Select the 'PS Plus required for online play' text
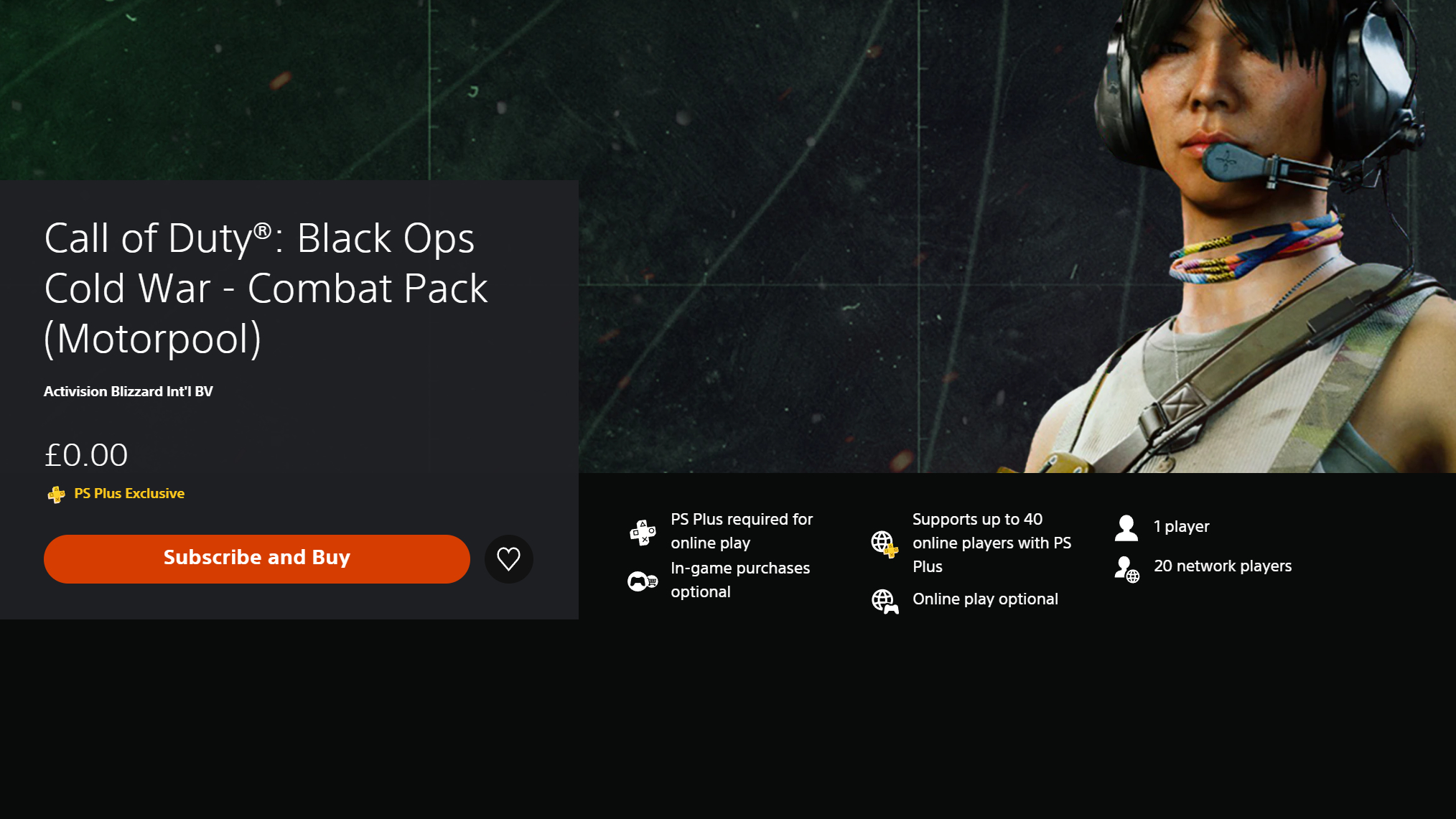The width and height of the screenshot is (1456, 819). 742,531
